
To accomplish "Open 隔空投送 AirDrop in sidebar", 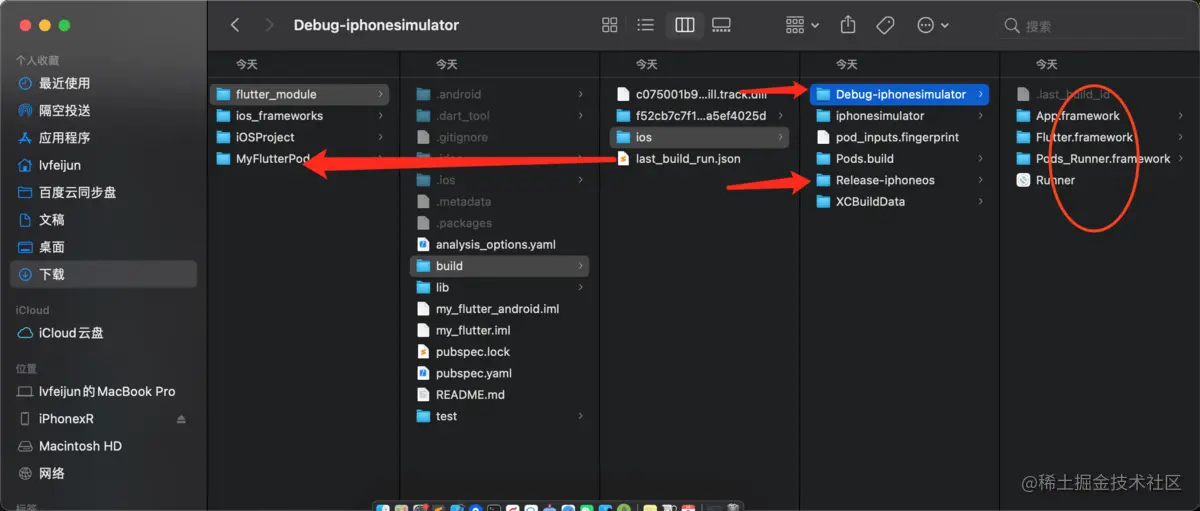I will (x=103, y=110).
